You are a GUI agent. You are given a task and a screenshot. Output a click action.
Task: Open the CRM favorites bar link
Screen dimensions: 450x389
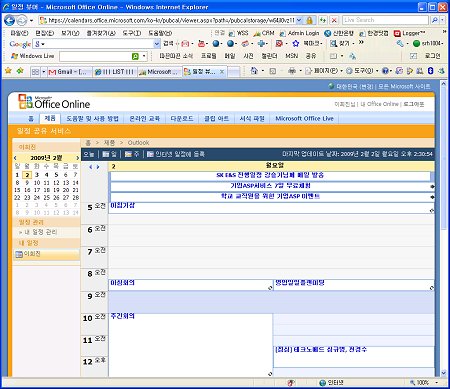(264, 33)
